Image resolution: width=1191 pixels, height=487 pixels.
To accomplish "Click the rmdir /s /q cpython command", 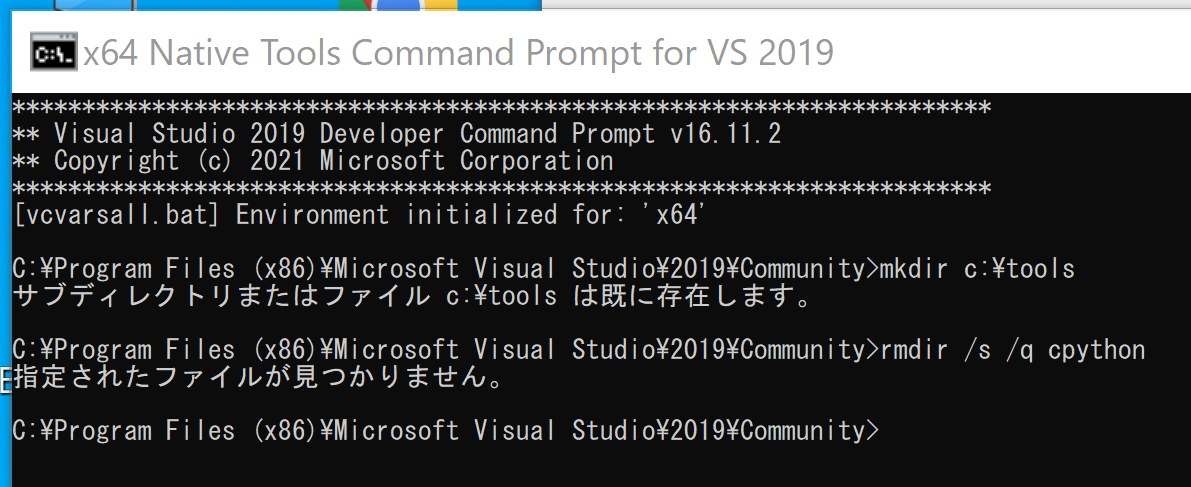I will (x=1013, y=349).
